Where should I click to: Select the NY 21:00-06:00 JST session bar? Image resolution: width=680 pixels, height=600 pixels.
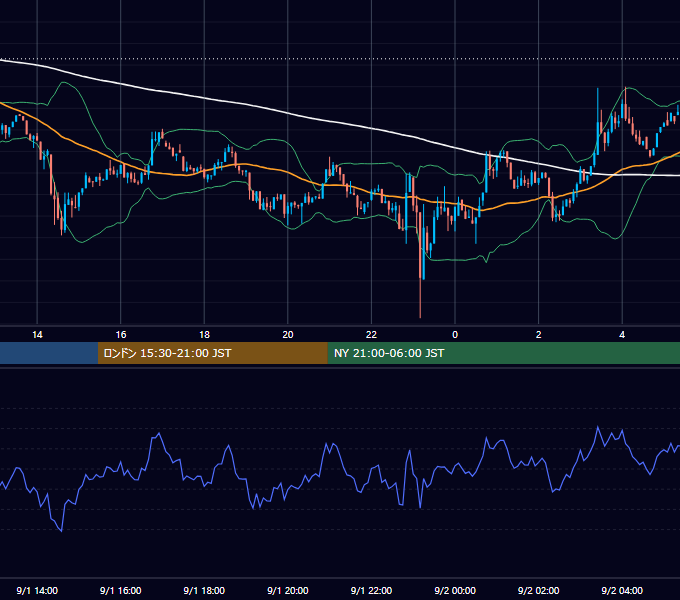point(503,353)
